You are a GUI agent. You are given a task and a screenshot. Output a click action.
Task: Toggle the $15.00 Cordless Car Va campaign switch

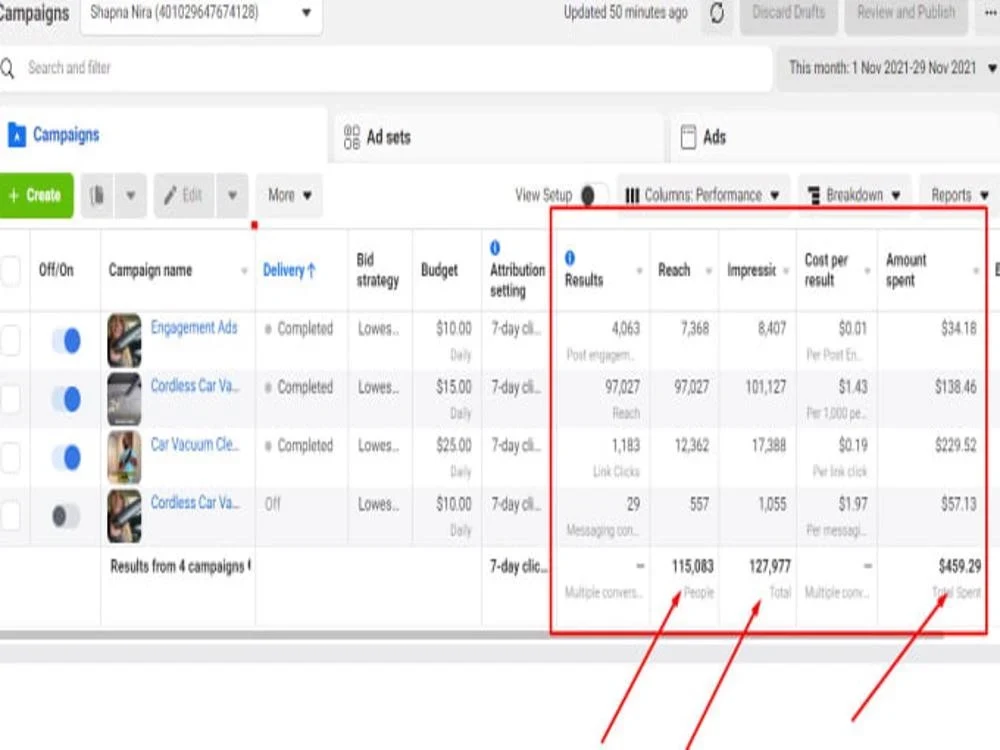click(66, 399)
